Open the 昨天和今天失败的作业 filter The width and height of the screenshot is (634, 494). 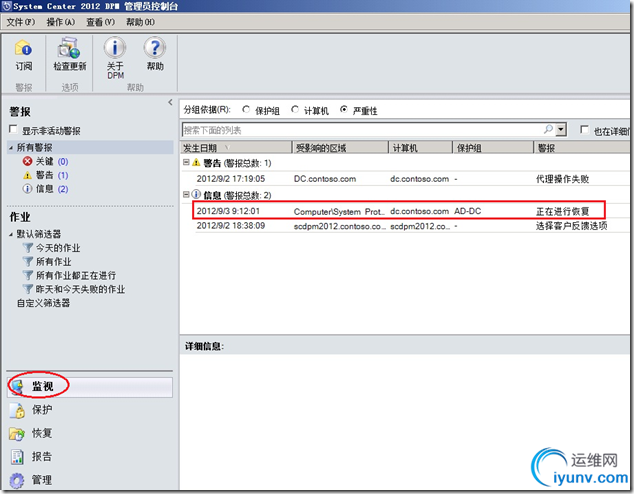(x=74, y=289)
